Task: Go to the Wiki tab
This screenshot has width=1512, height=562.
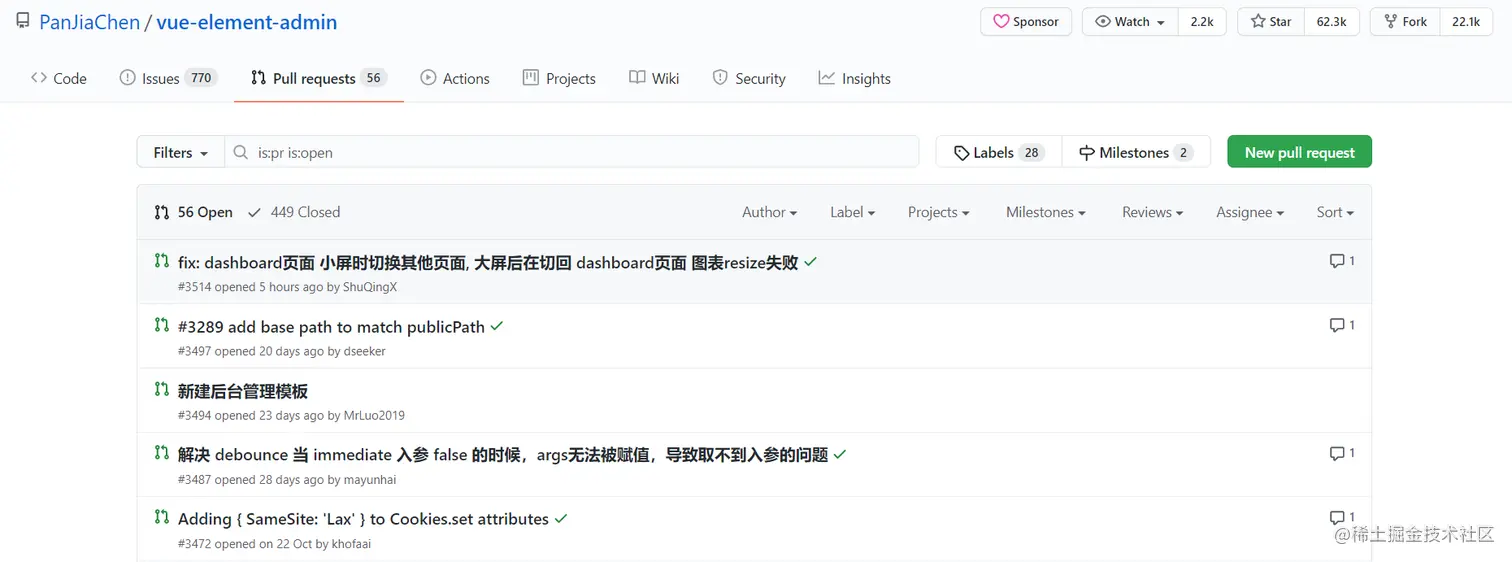Action: click(x=654, y=78)
